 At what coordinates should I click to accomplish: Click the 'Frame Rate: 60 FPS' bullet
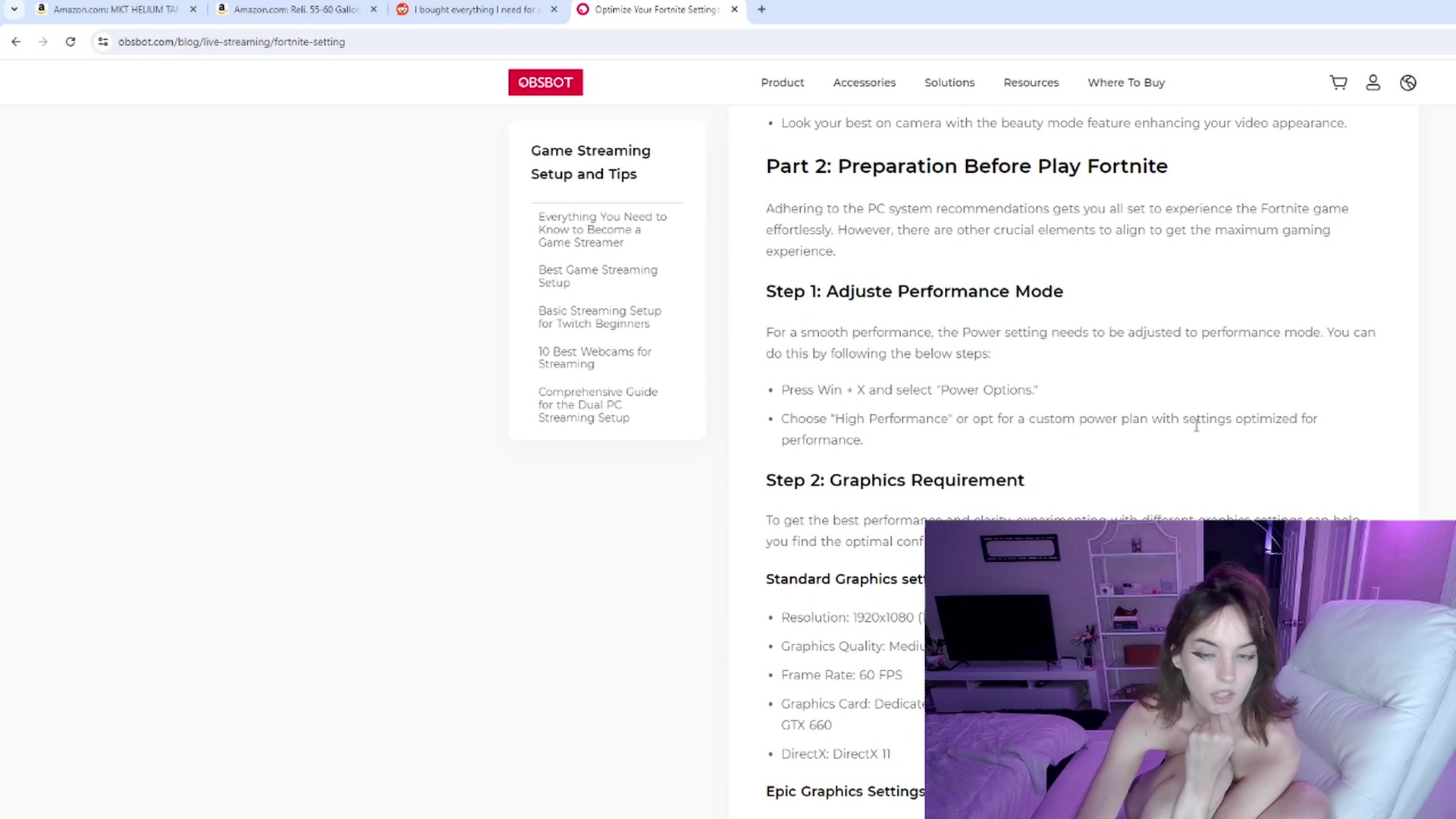(x=842, y=675)
